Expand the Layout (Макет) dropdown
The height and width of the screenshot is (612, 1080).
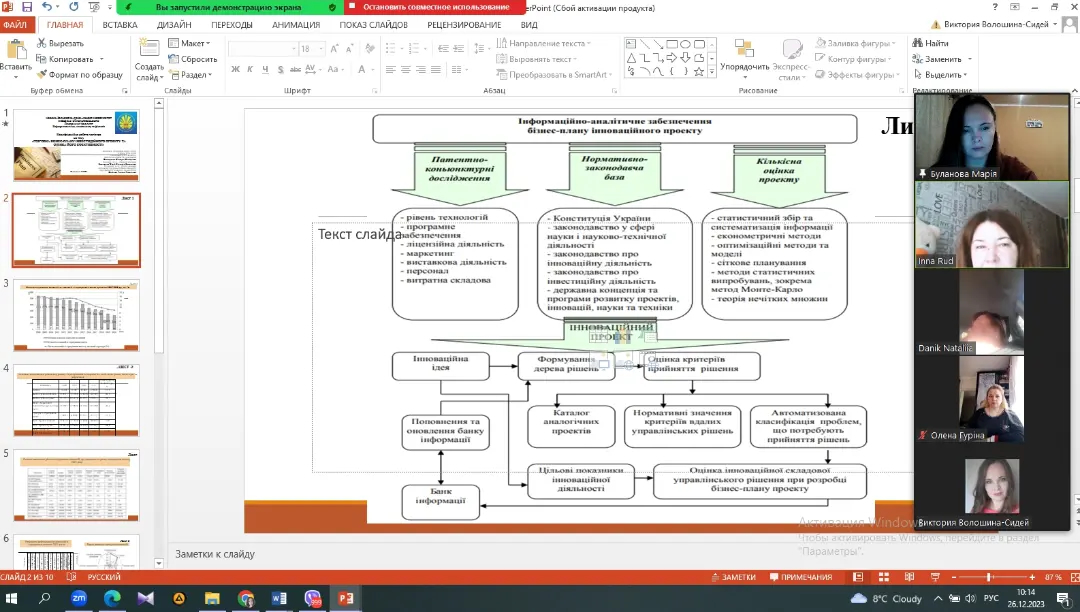189,43
